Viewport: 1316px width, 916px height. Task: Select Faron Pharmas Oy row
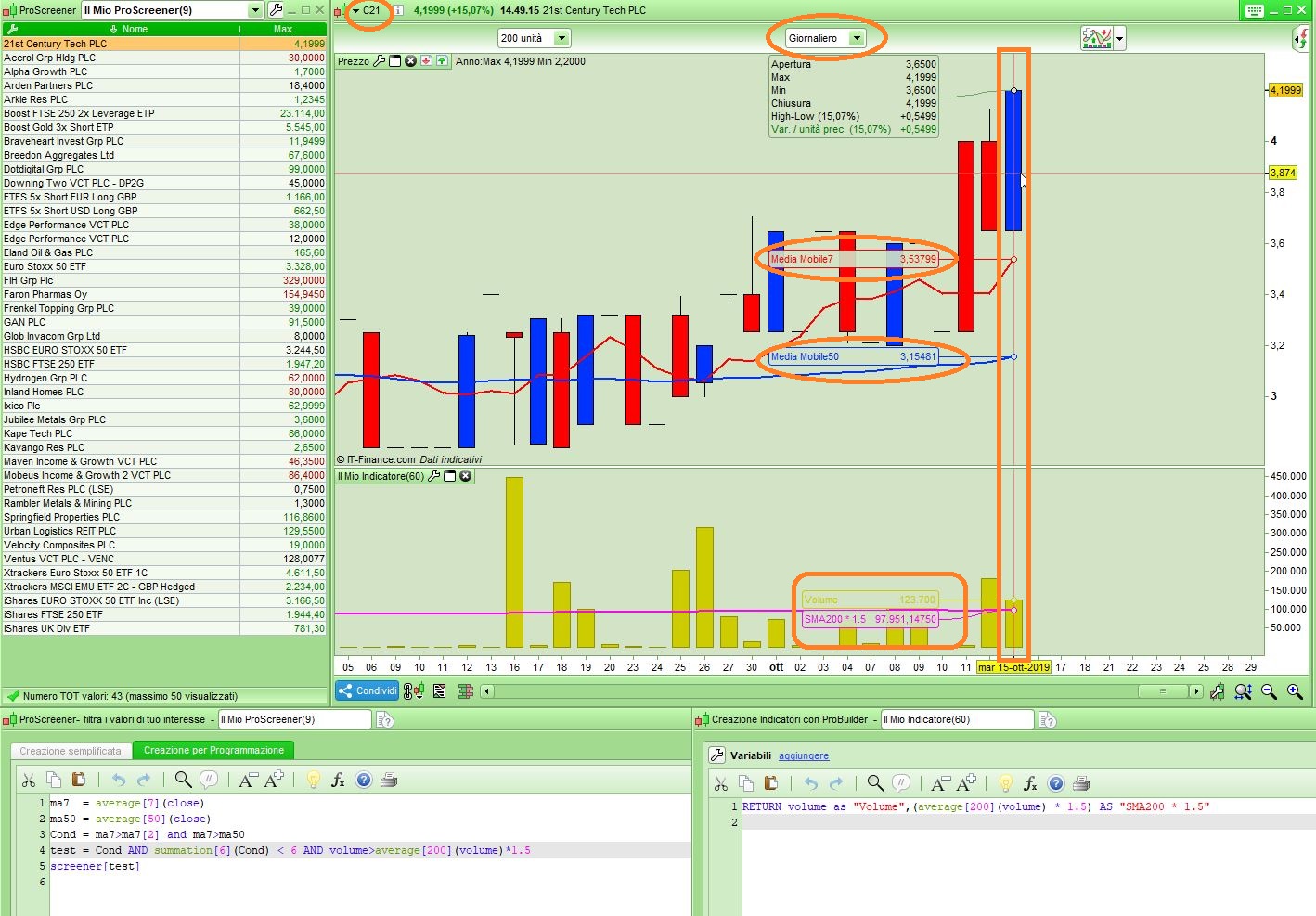164,294
